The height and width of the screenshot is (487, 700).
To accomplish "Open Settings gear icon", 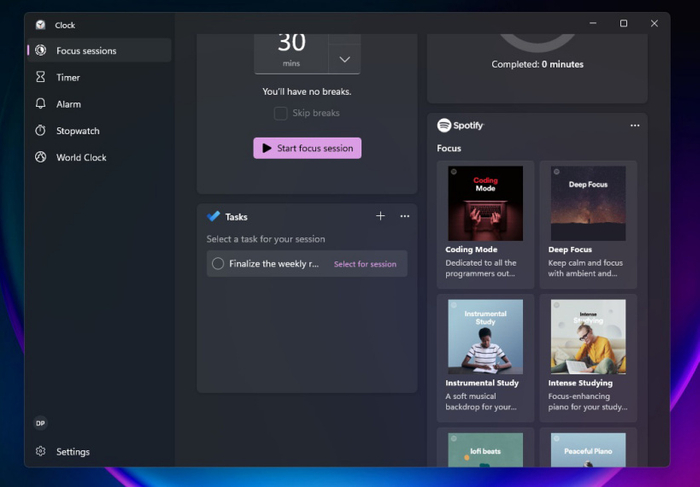I will tap(41, 451).
